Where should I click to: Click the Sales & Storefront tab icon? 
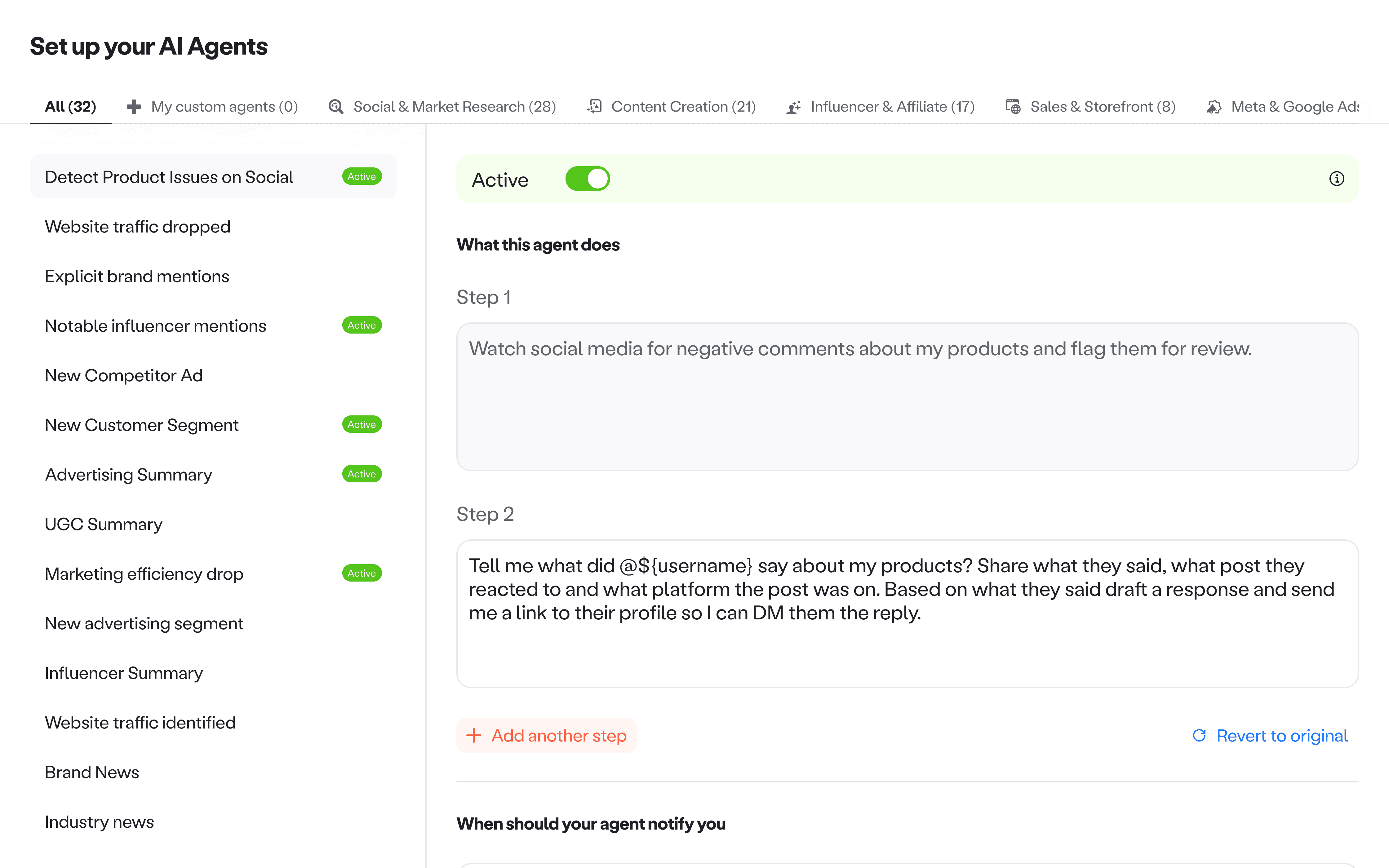(1013, 107)
